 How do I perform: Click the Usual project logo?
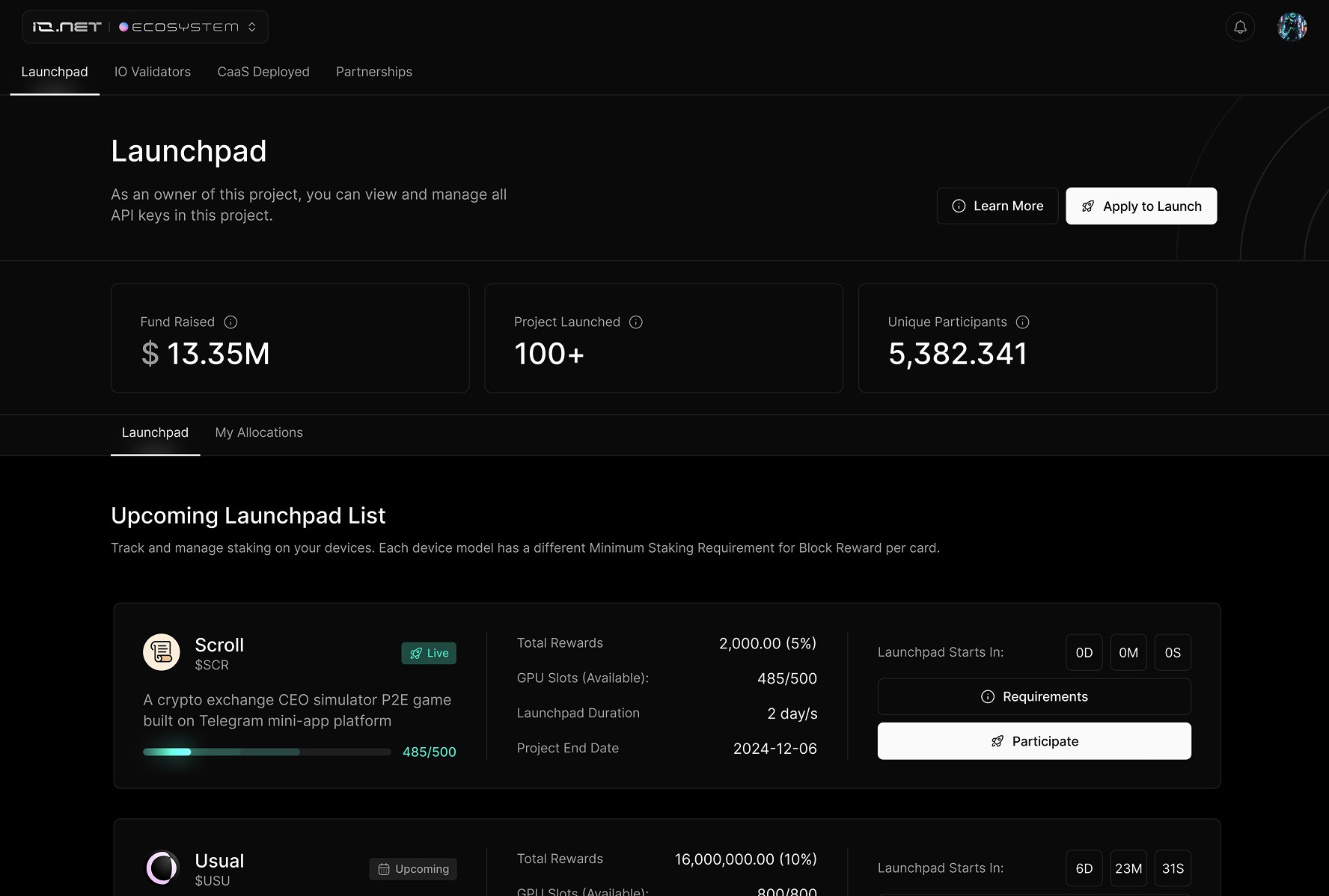162,868
